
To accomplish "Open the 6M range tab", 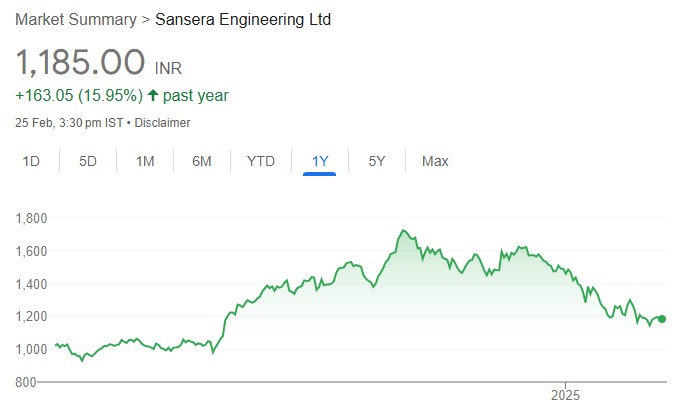I will tap(202, 161).
